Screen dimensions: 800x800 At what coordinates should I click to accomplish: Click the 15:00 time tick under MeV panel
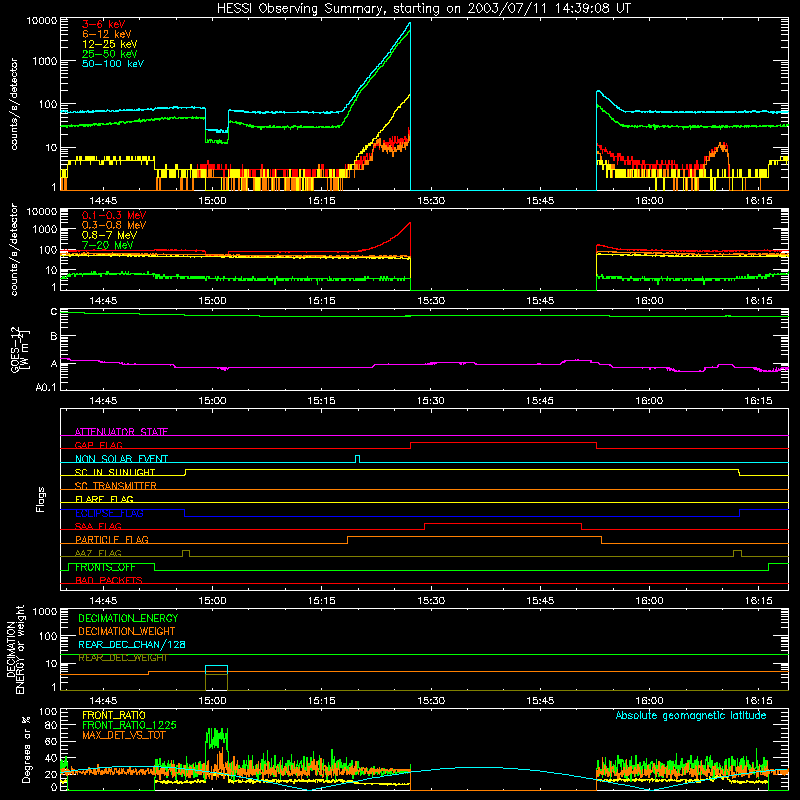[x=212, y=301]
